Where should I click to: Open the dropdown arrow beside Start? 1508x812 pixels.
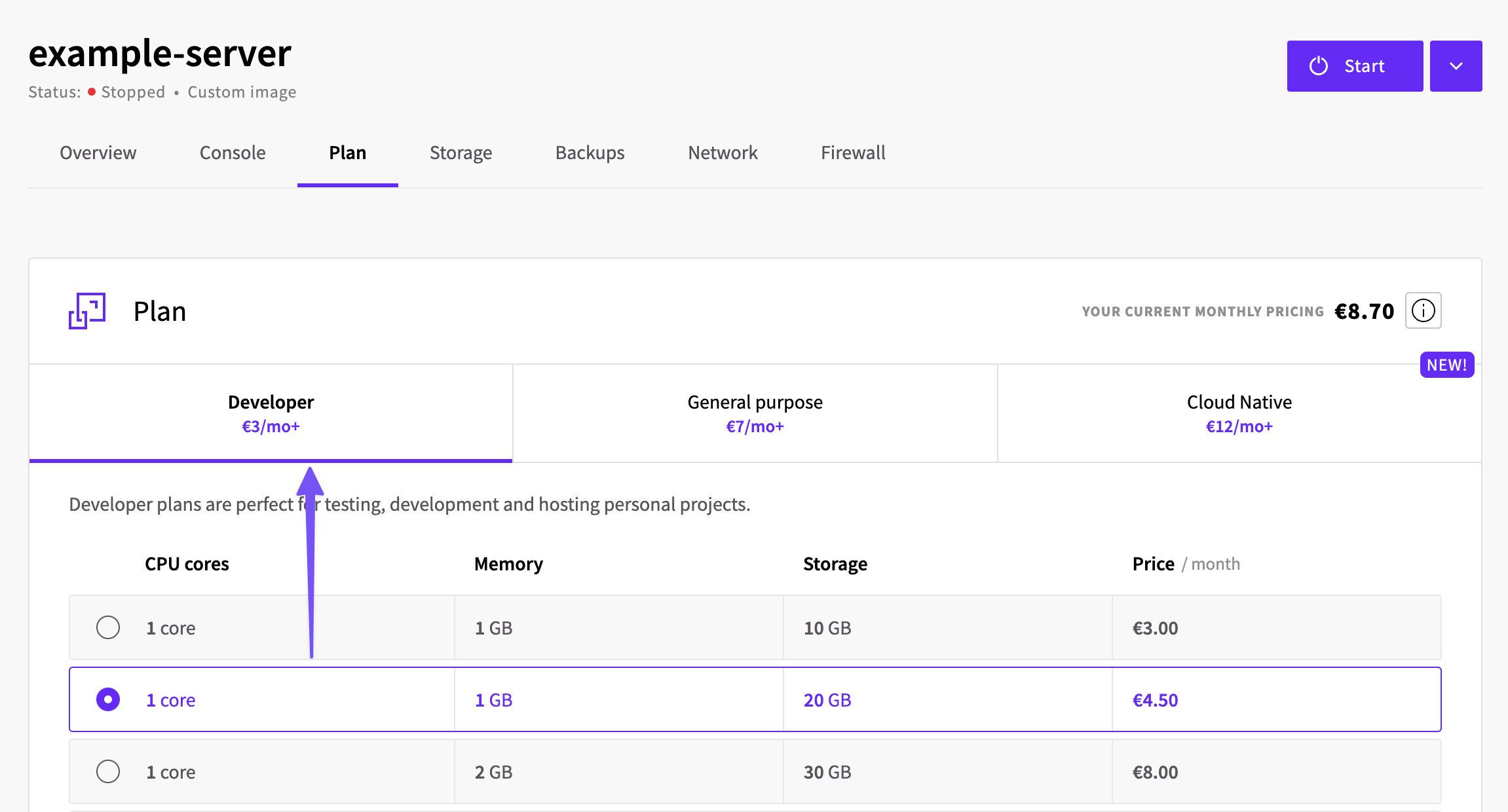1456,66
